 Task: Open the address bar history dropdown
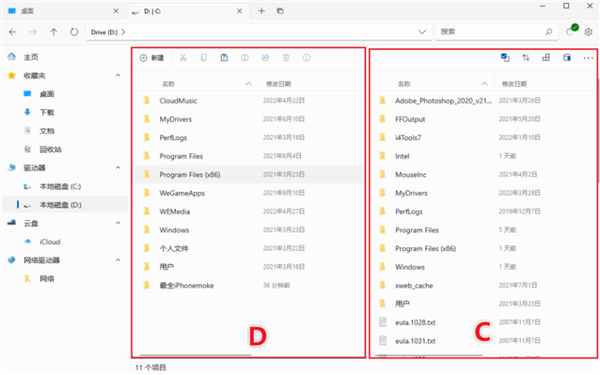pos(422,32)
